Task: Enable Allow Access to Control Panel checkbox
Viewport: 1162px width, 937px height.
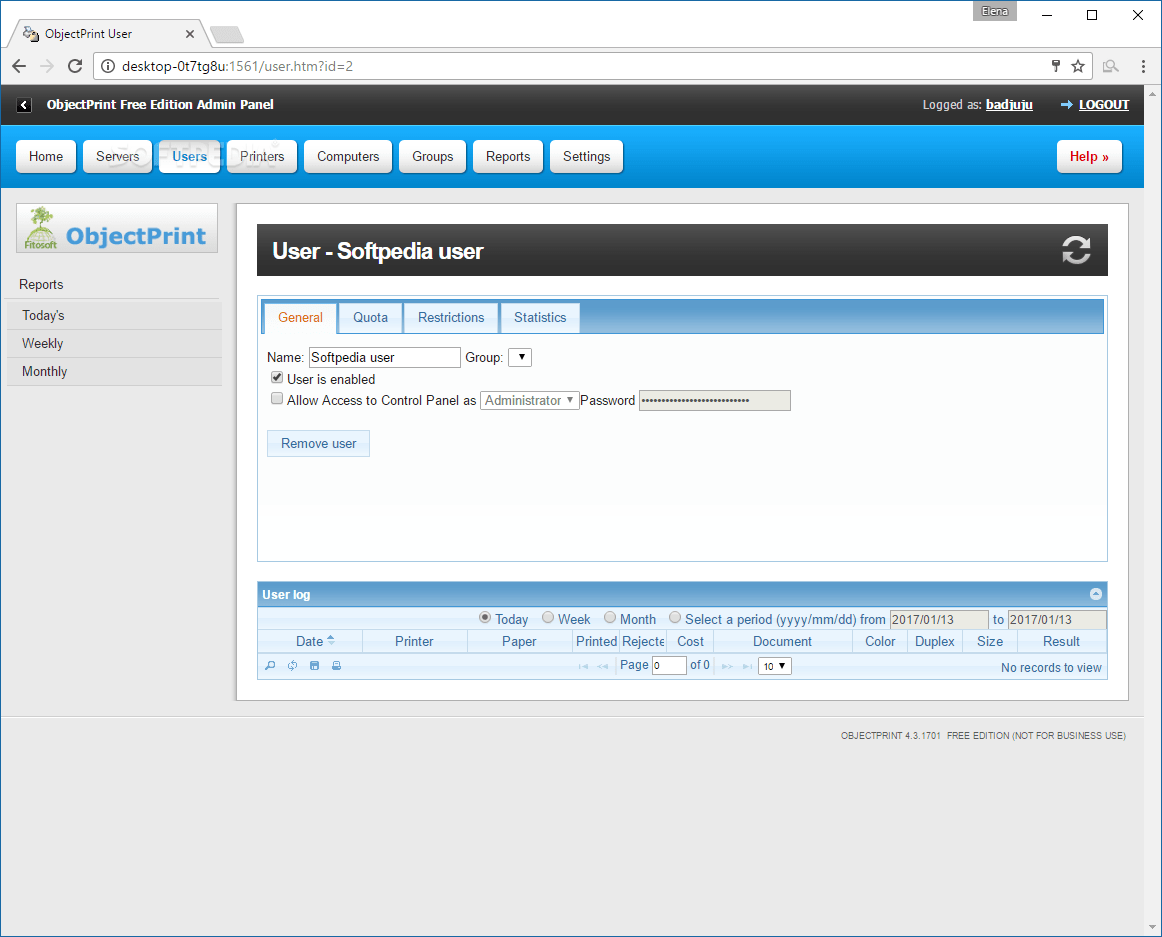Action: click(276, 399)
